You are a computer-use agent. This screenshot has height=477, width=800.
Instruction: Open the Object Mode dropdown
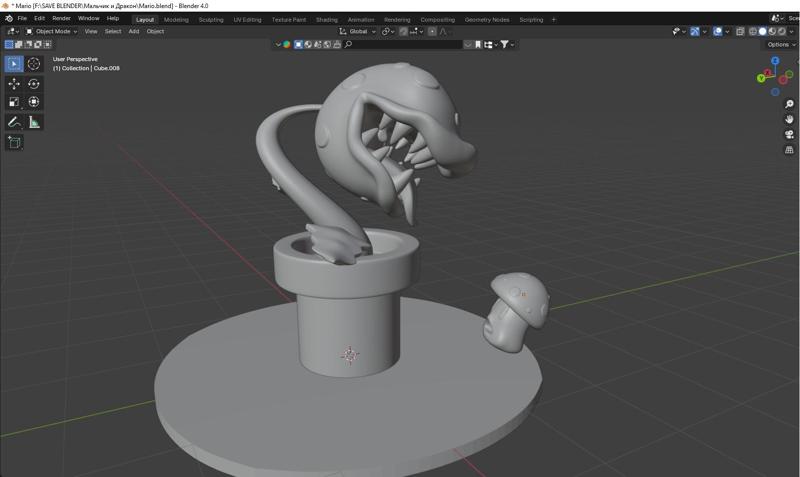pyautogui.click(x=52, y=32)
